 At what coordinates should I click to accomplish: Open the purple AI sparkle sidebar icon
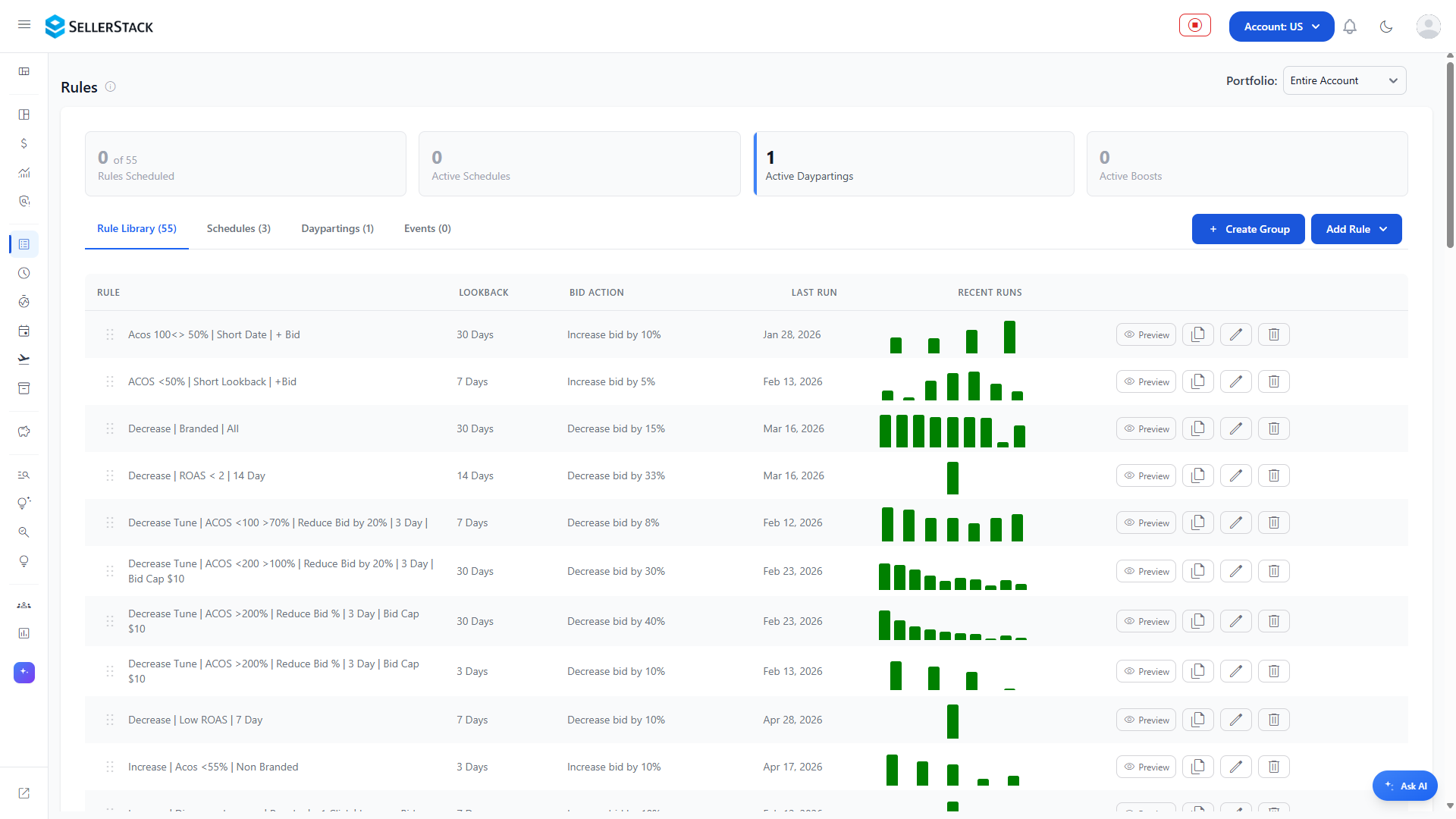point(24,673)
